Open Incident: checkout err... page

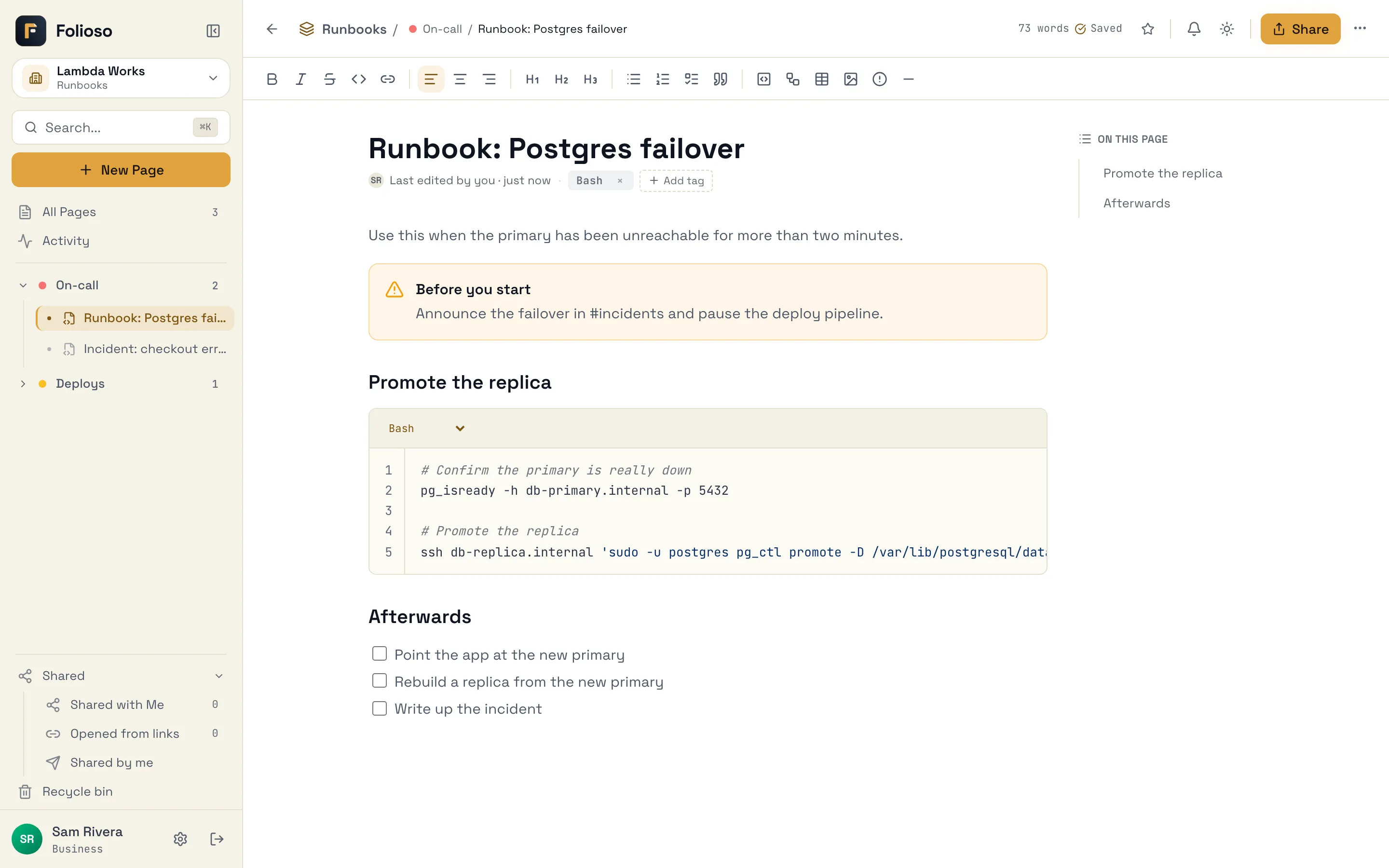tap(135, 349)
